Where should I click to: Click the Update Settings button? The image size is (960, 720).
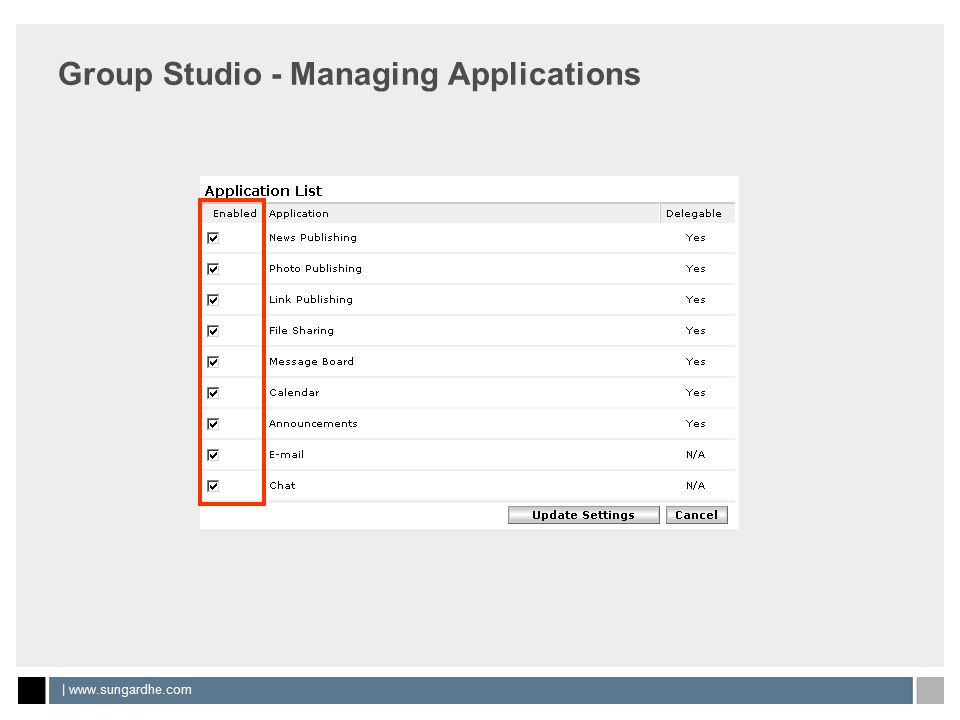pyautogui.click(x=583, y=515)
